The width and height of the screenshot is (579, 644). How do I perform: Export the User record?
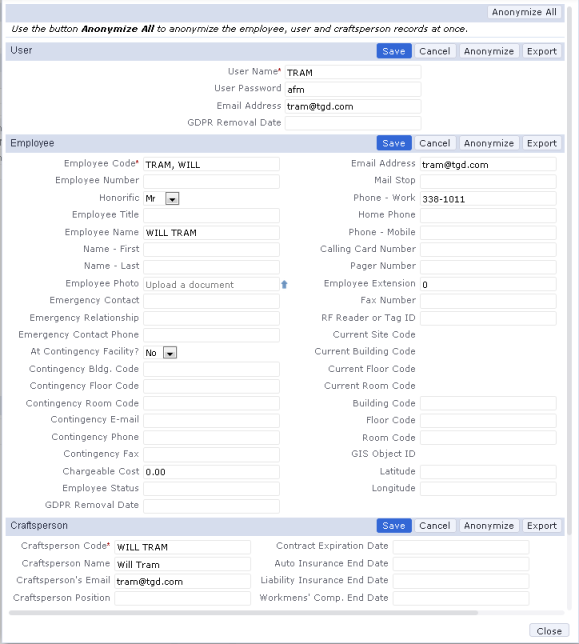click(x=542, y=51)
